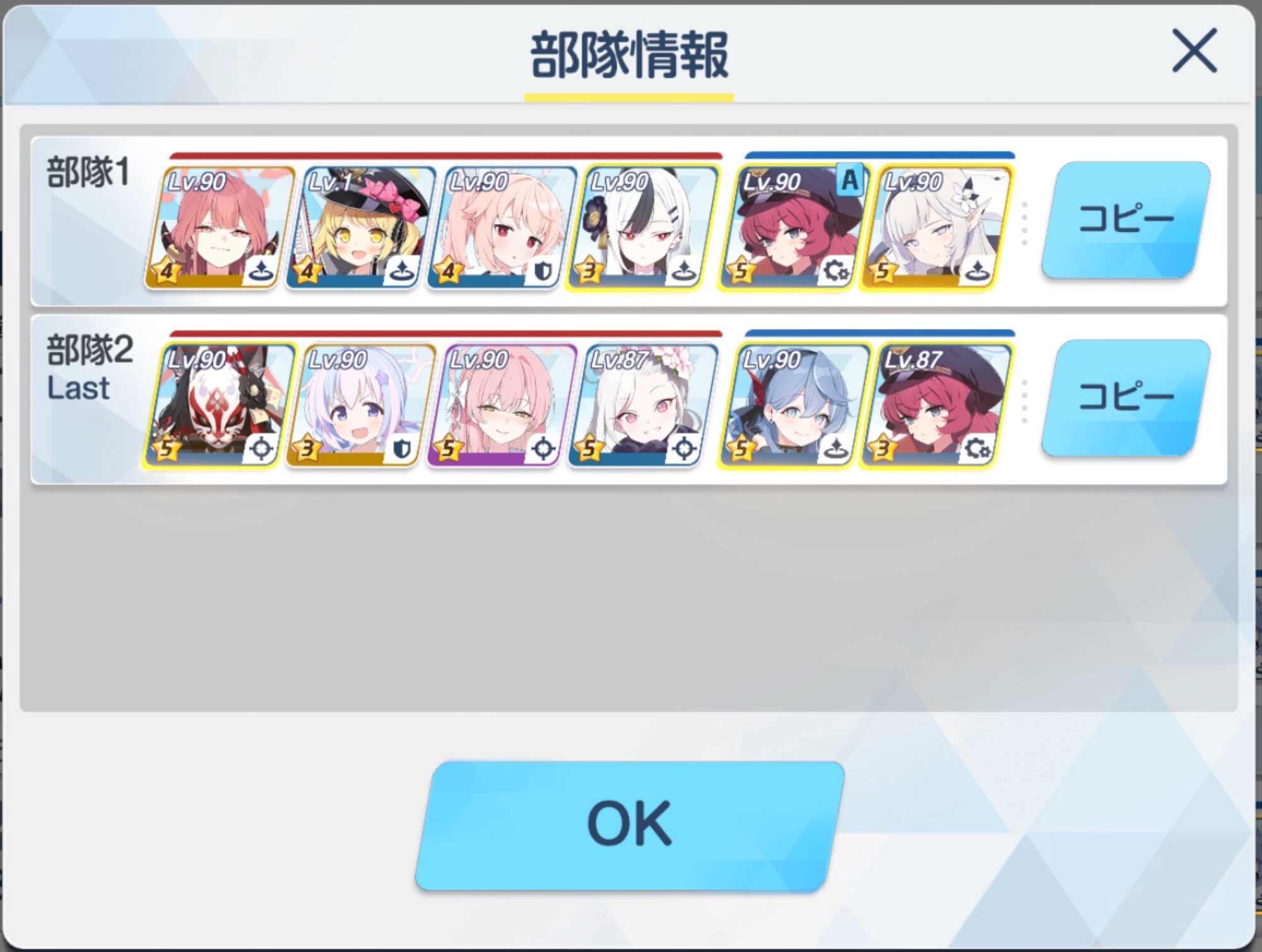Click the shield icon on lavender-haired 3-star character

[x=401, y=449]
